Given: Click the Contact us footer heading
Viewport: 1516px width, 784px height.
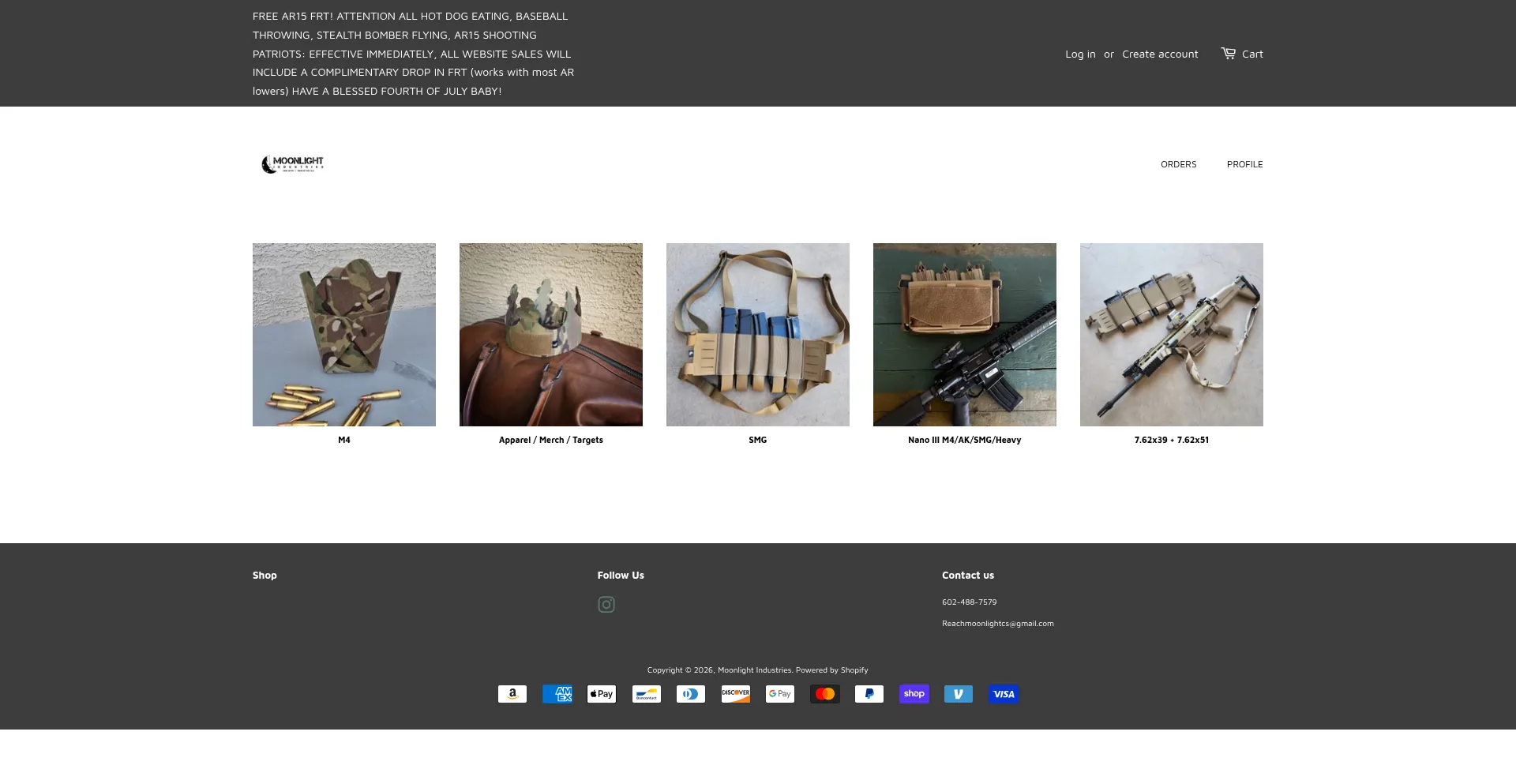Looking at the screenshot, I should [968, 576].
